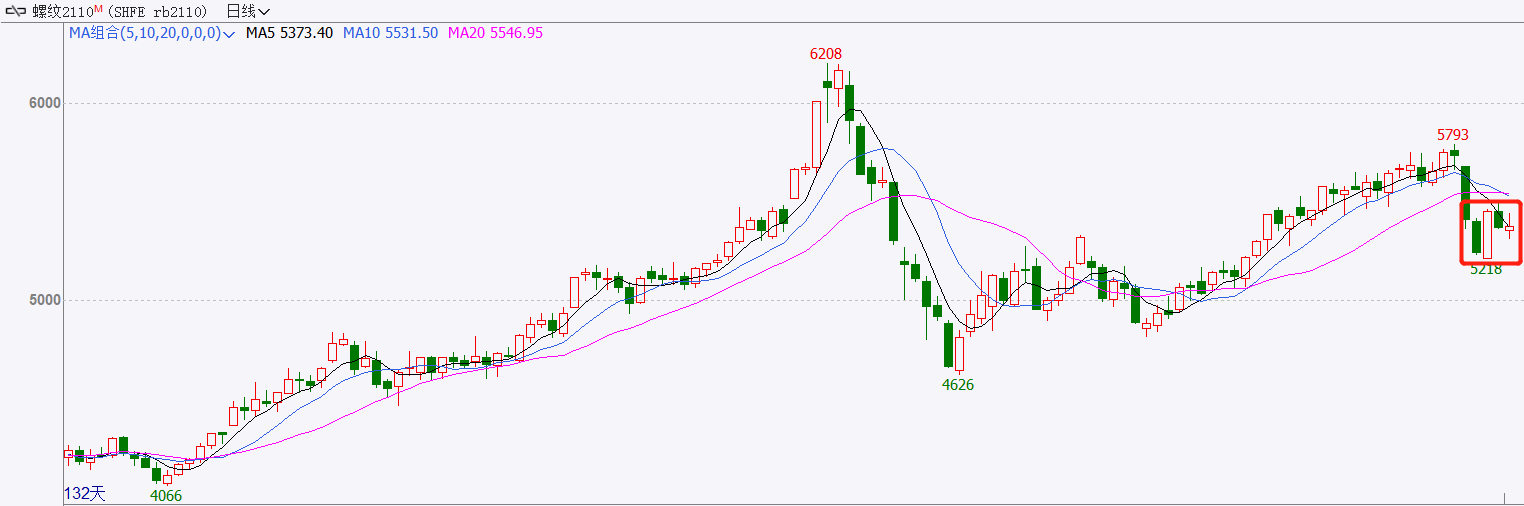This screenshot has height=506, width=1524.
Task: Select the MA5 5373.40 indicator label
Action: pyautogui.click(x=289, y=33)
